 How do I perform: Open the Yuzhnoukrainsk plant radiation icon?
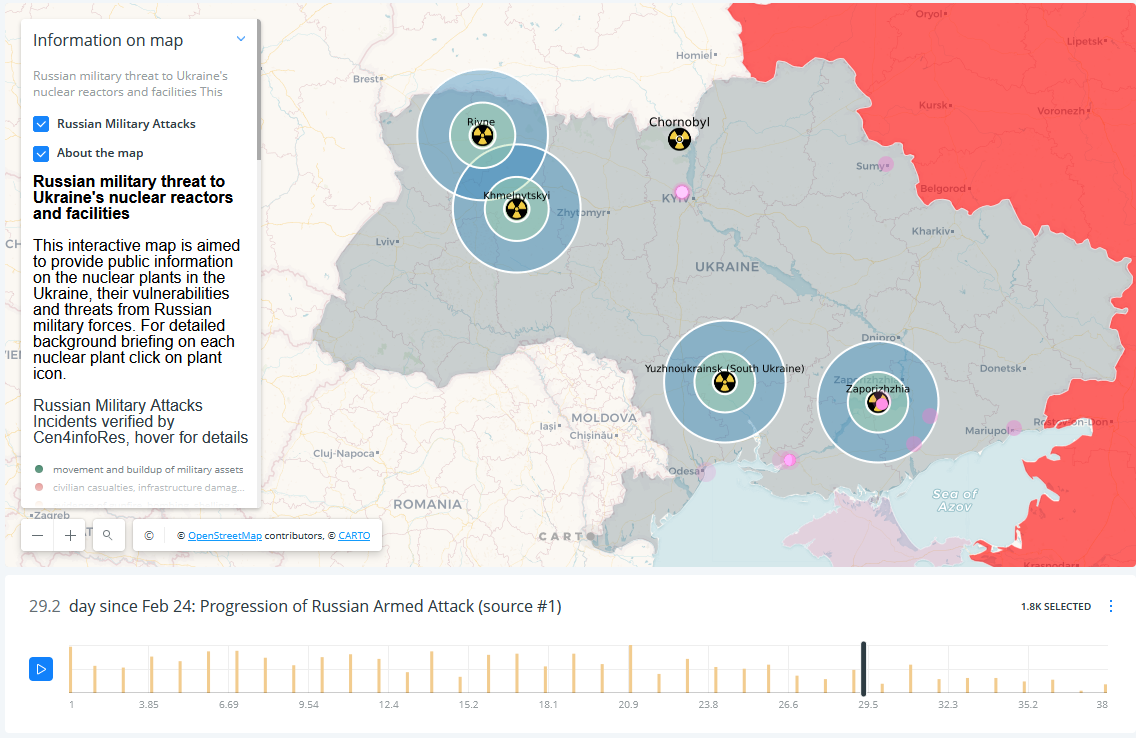click(x=723, y=382)
